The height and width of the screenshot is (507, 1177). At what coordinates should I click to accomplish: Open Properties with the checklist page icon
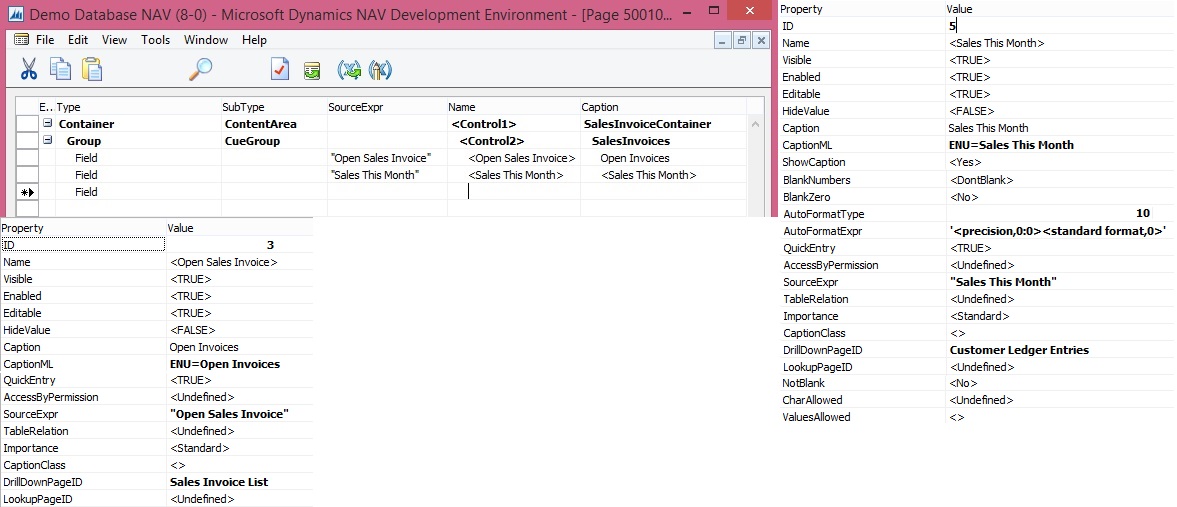(280, 69)
